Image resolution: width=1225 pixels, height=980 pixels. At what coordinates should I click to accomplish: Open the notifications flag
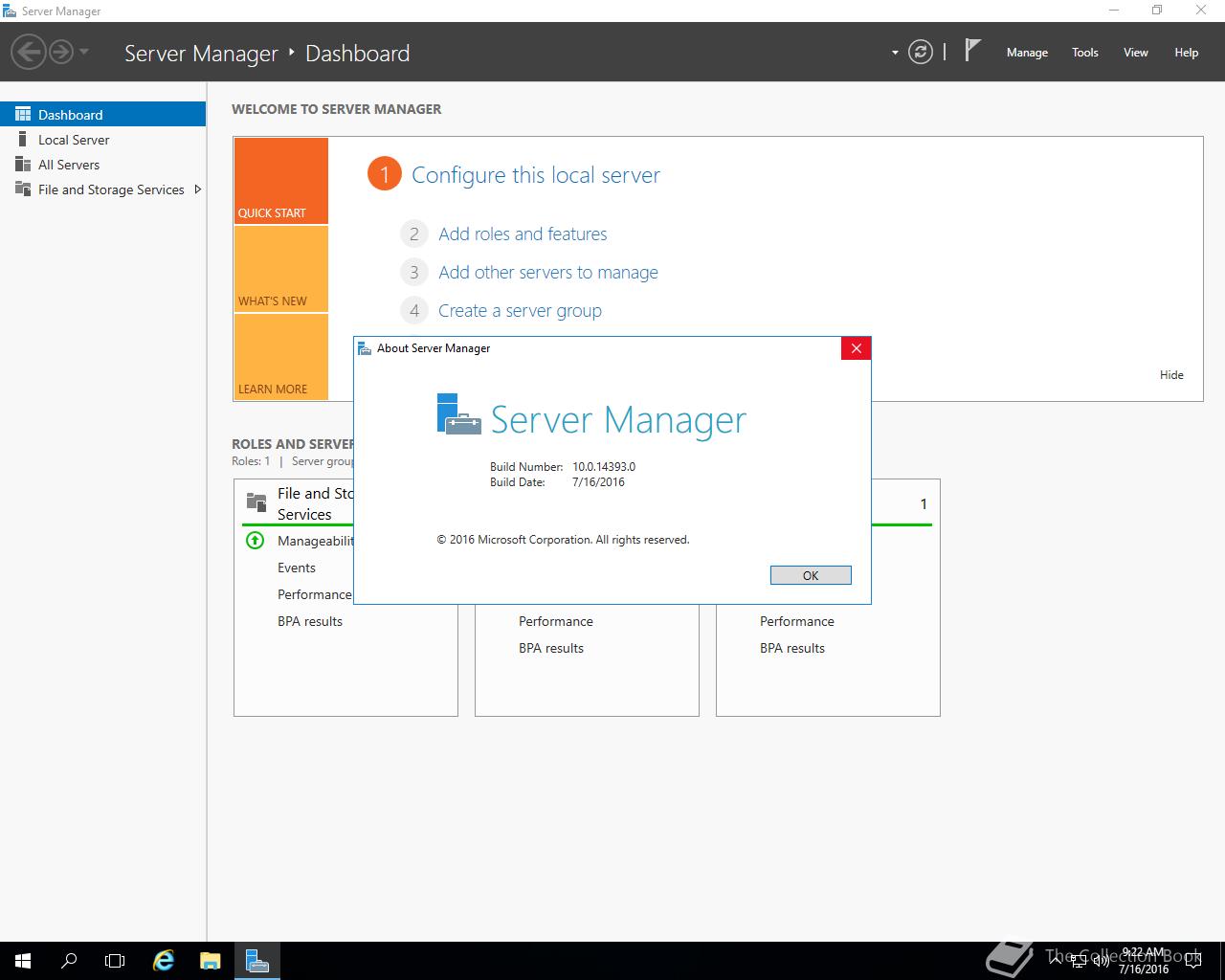click(972, 51)
